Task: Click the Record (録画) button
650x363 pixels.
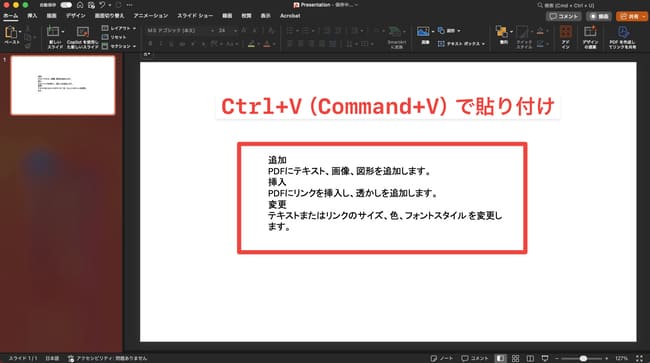Action: point(599,16)
